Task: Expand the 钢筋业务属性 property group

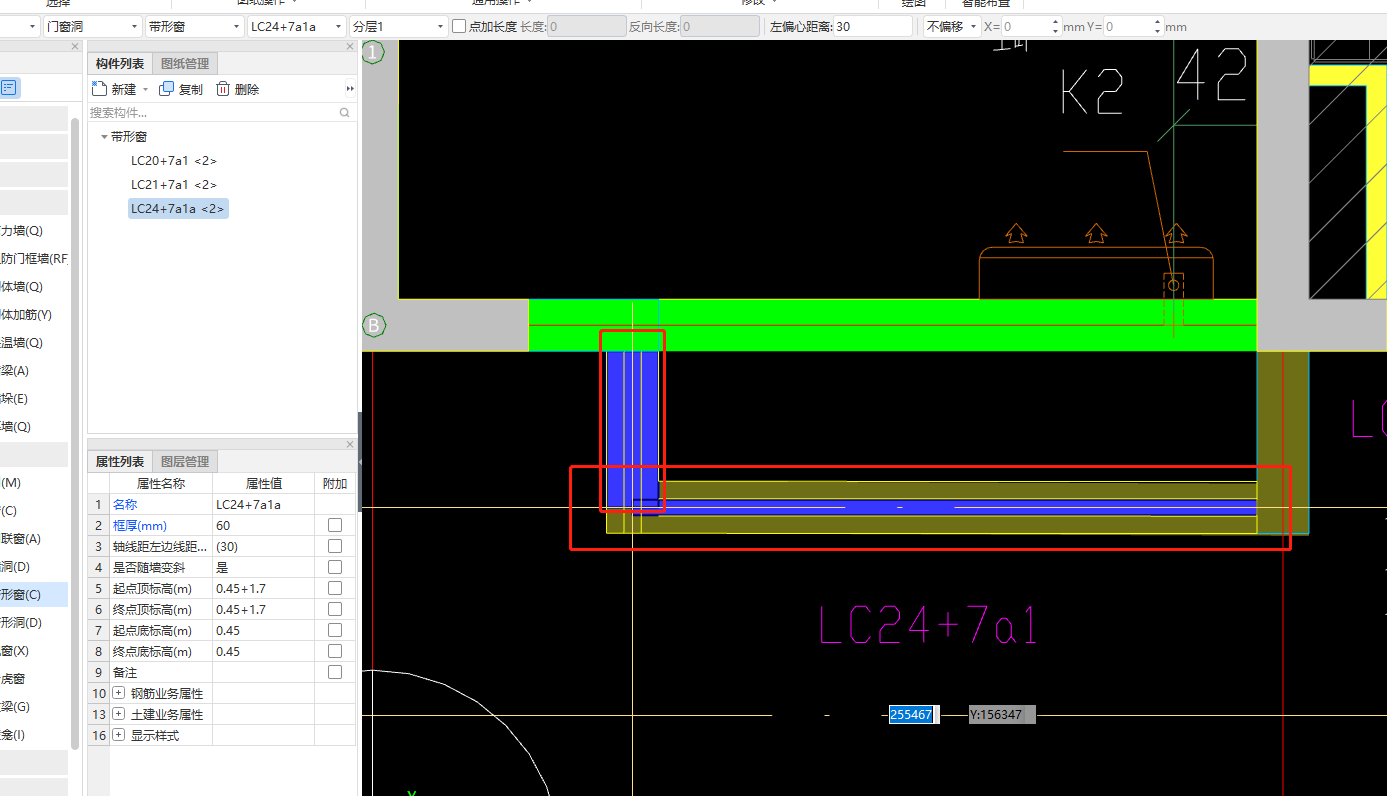Action: (x=118, y=693)
